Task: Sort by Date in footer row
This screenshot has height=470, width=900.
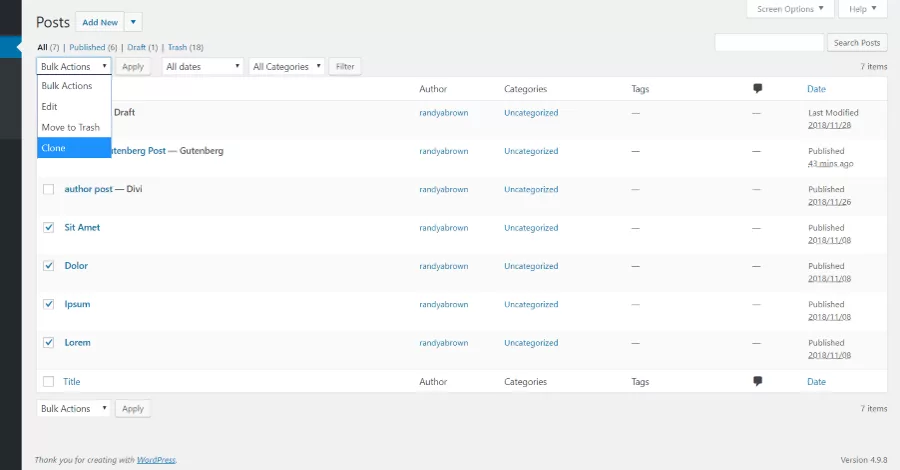Action: (x=816, y=382)
